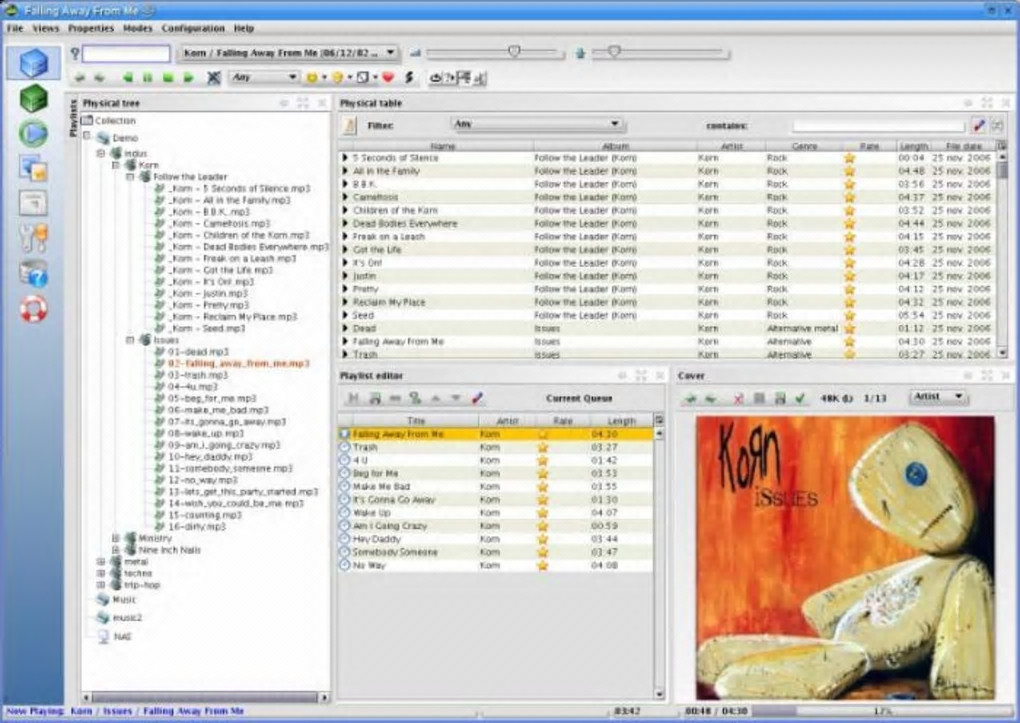Screen dimensions: 1020x723
Task: Toggle the last mode button in top toolbar
Action: coord(479,78)
